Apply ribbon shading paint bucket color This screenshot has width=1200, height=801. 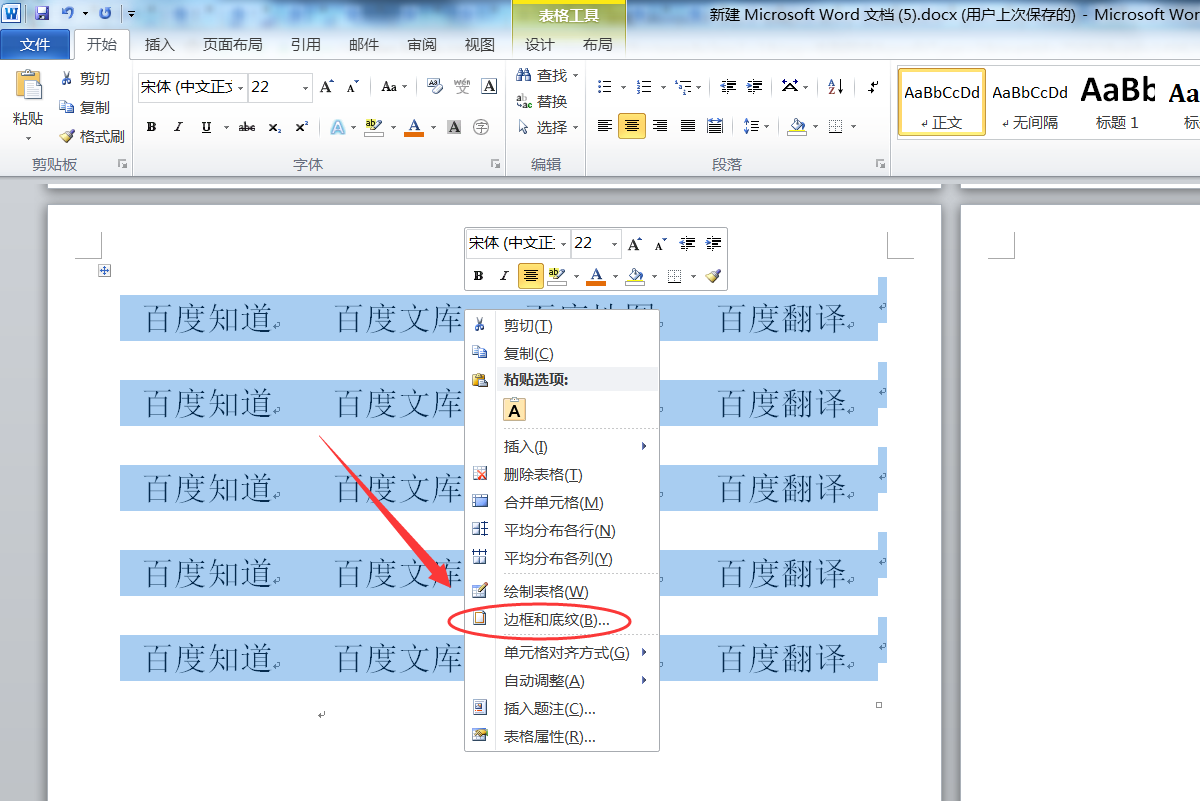[797, 126]
